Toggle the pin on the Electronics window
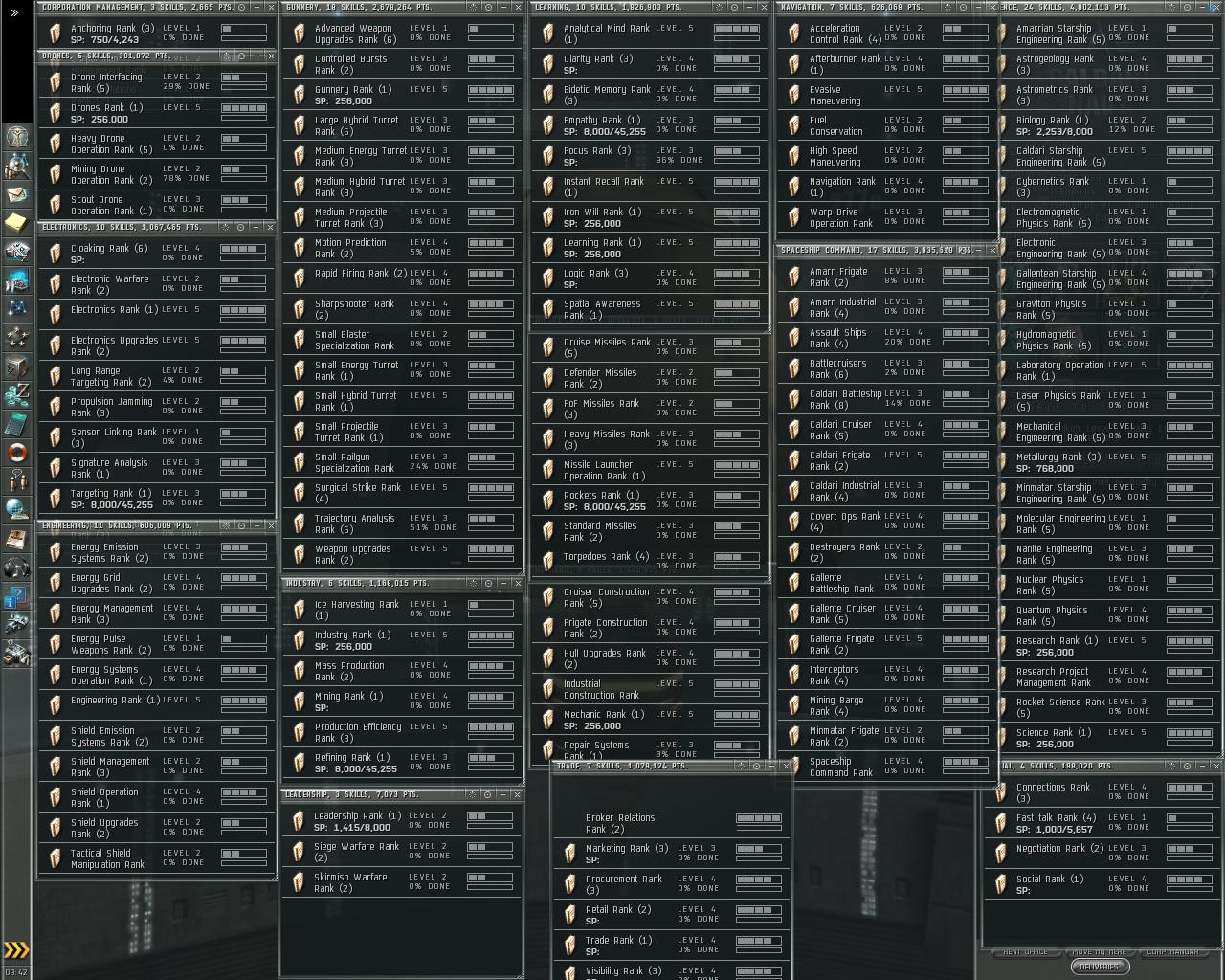 click(x=227, y=228)
